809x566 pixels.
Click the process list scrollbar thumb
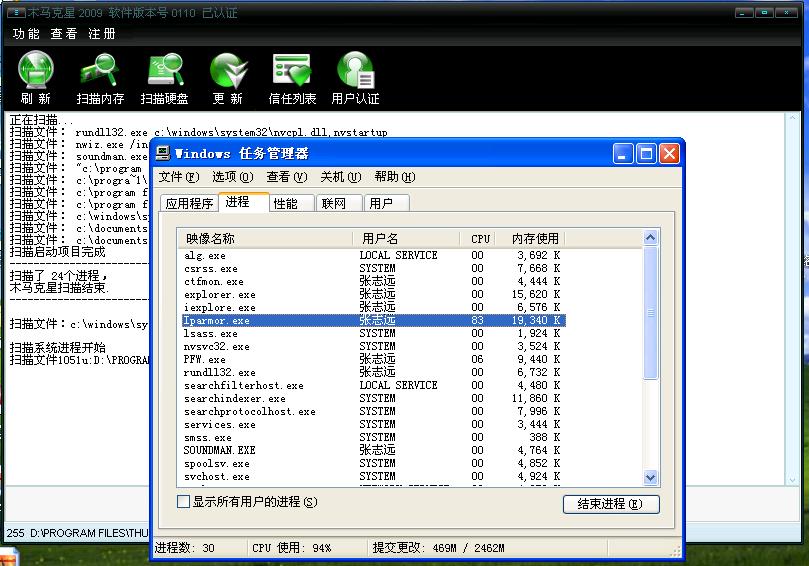(651, 313)
